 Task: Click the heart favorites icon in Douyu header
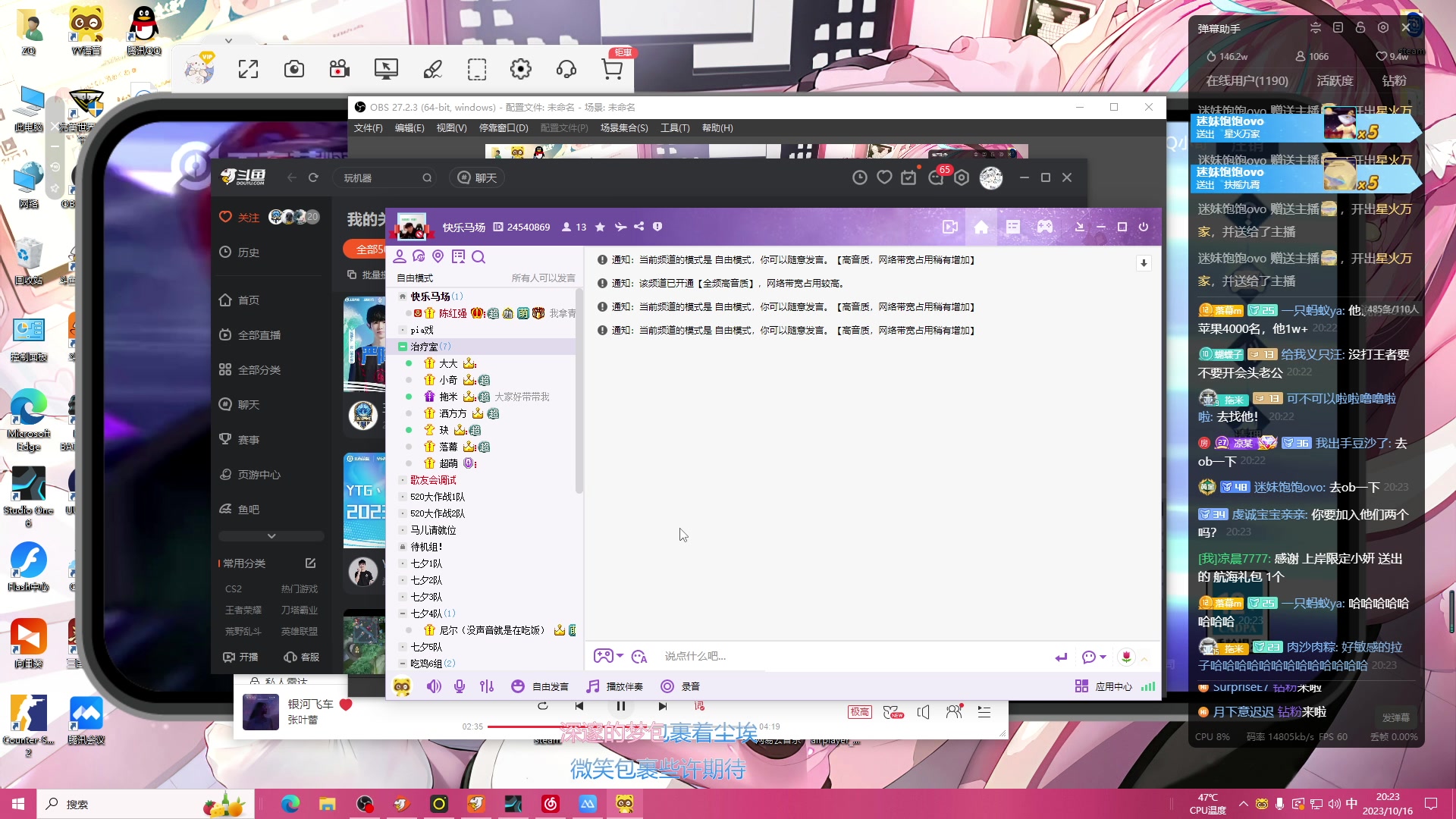884,177
